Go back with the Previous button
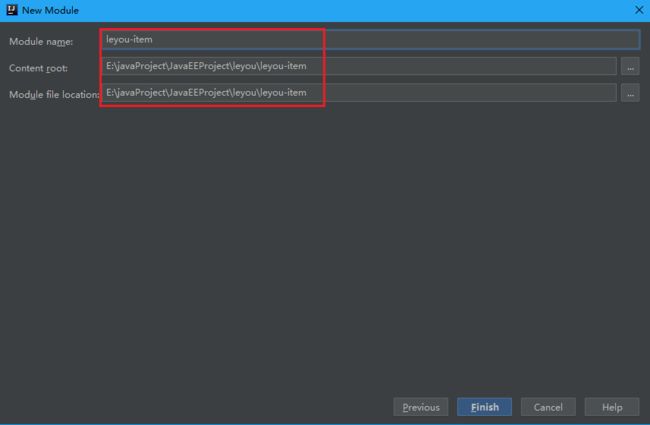Image resolution: width=650 pixels, height=425 pixels. (x=421, y=407)
